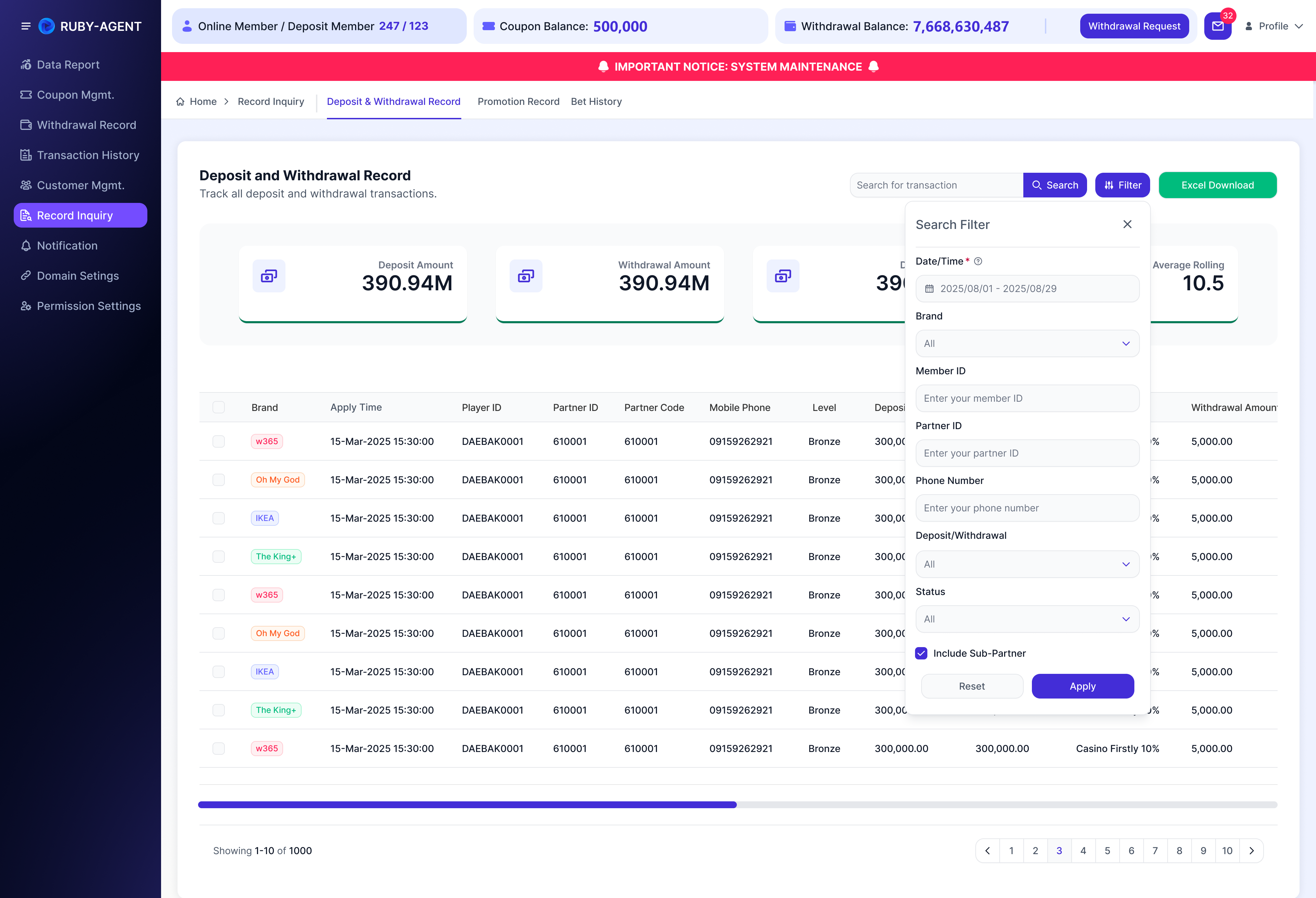
Task: Click the Ruby-Agent logo icon
Action: (x=46, y=26)
